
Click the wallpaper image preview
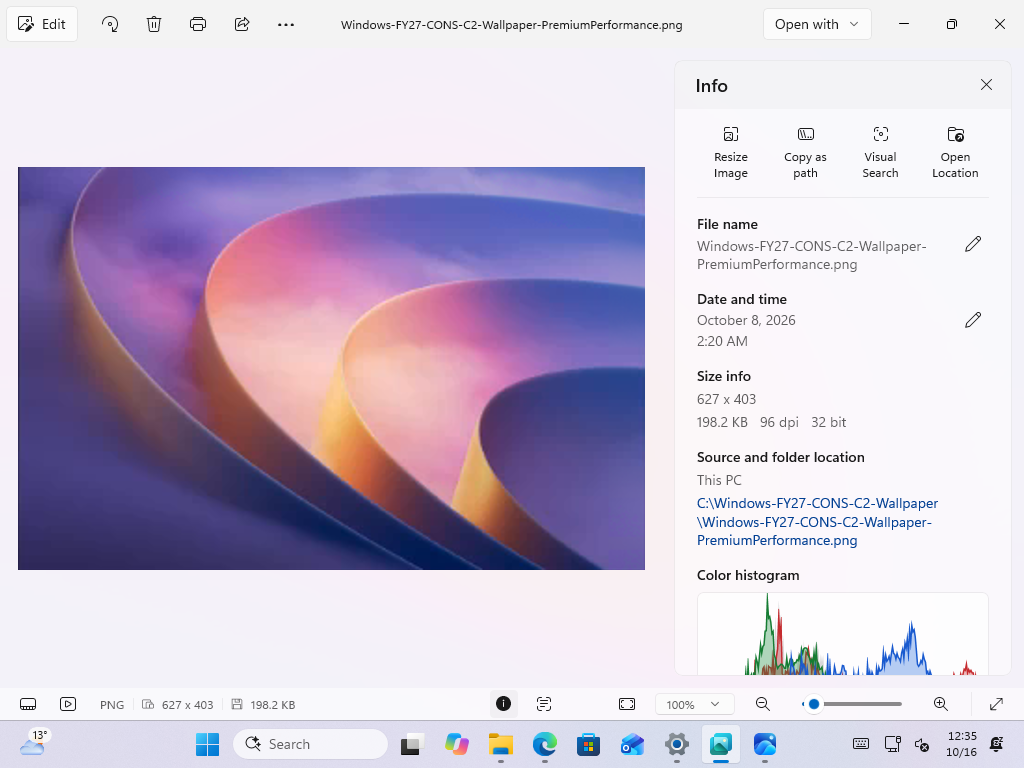[331, 368]
